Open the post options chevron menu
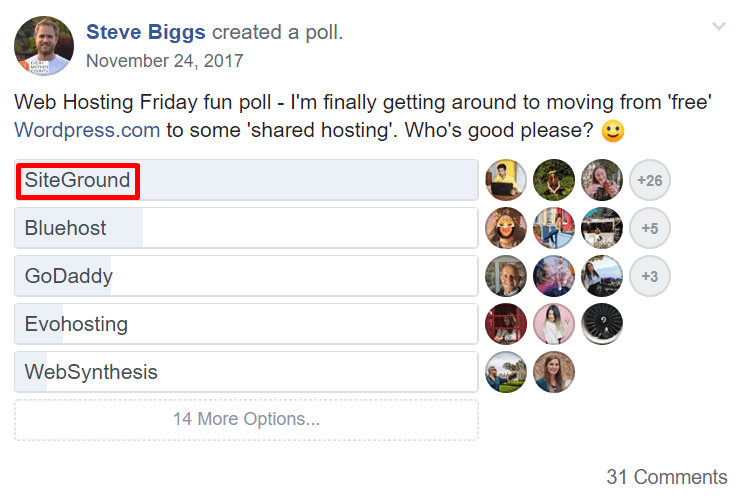Screen dimensions: 740x498 718,27
